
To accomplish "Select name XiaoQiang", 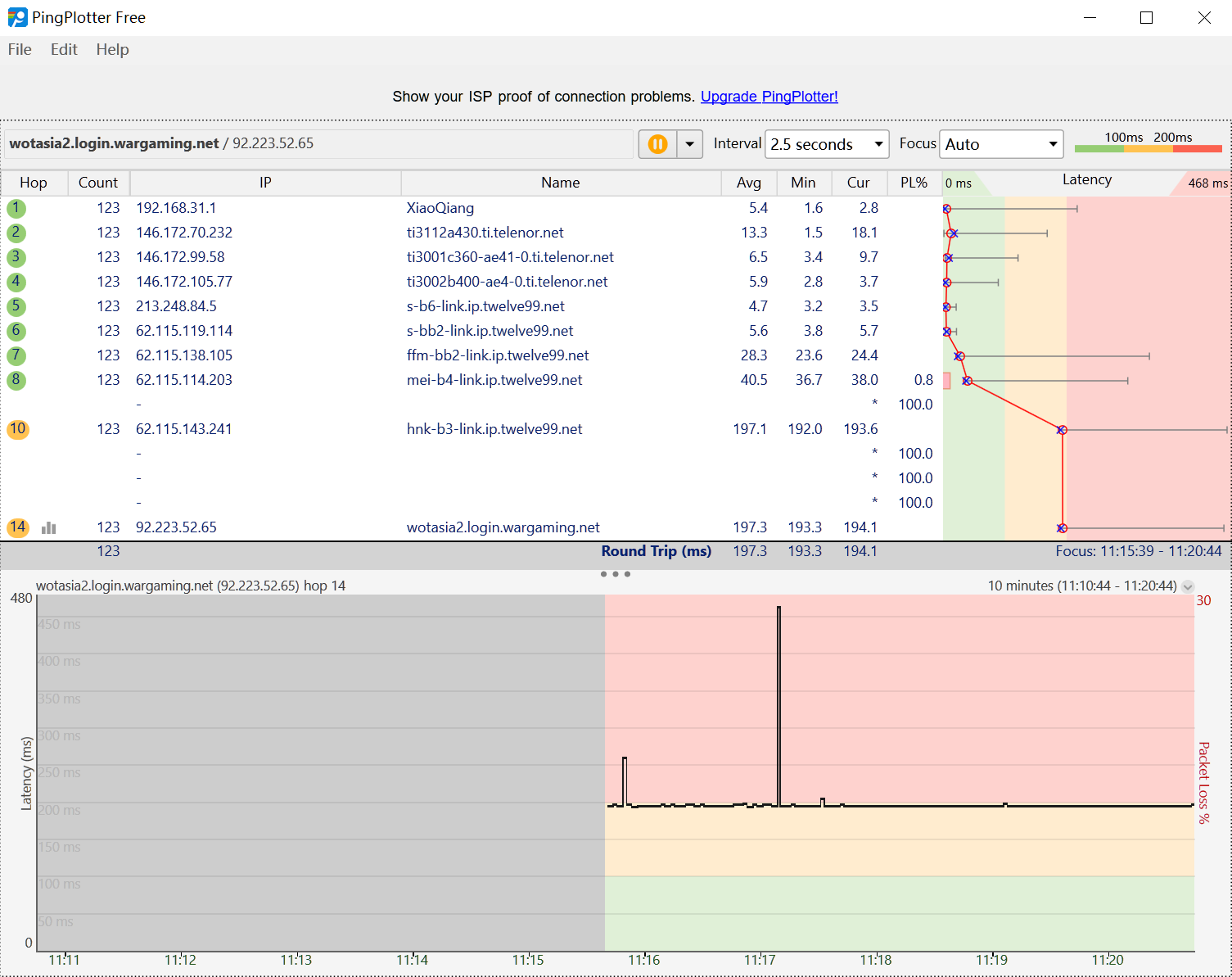I will (x=440, y=208).
